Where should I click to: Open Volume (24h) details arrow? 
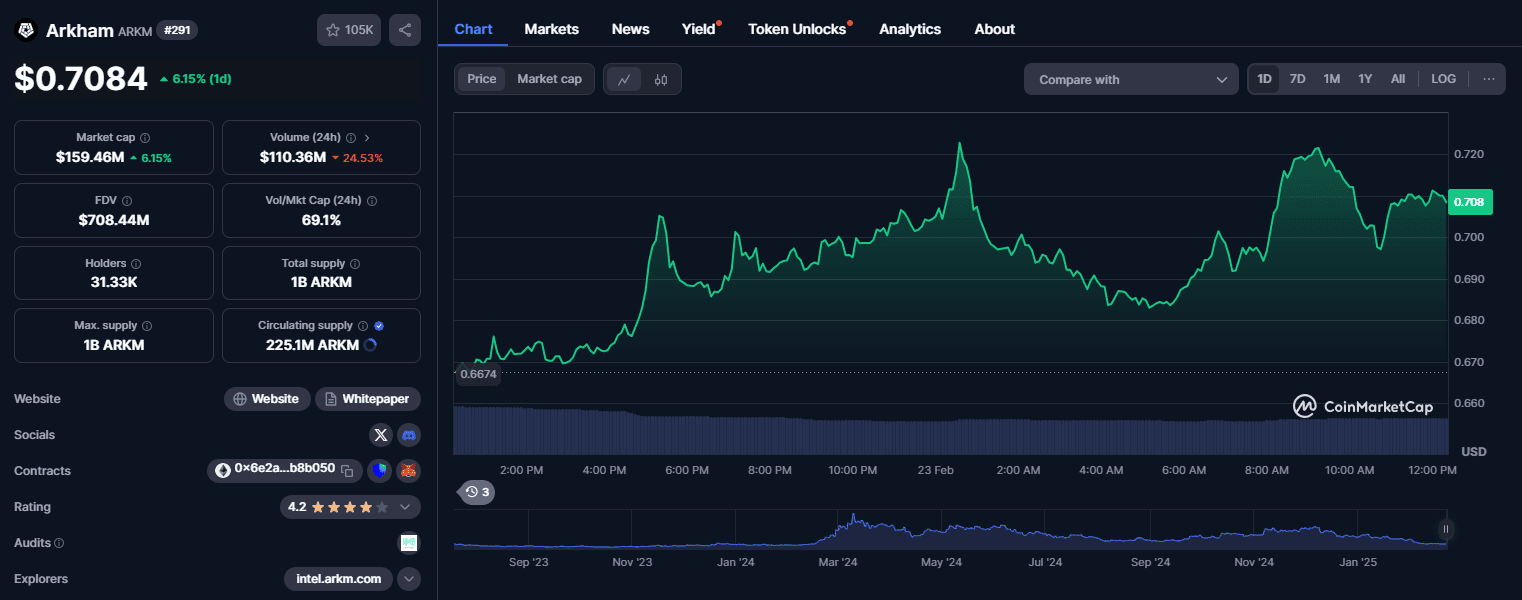tap(367, 138)
